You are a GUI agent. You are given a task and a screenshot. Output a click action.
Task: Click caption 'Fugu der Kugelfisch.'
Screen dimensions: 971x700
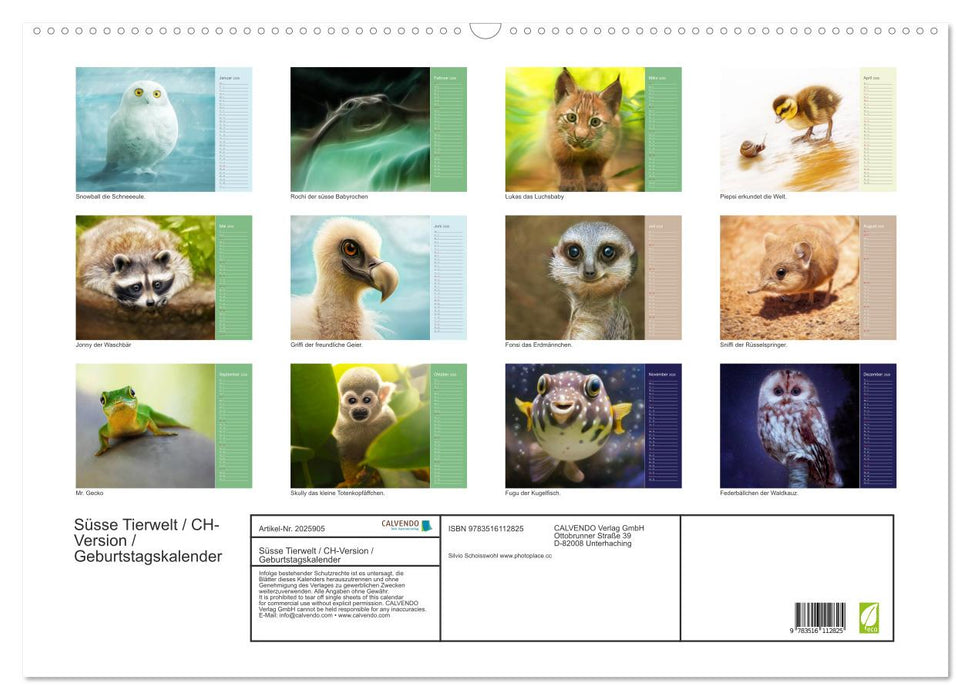pyautogui.click(x=533, y=493)
